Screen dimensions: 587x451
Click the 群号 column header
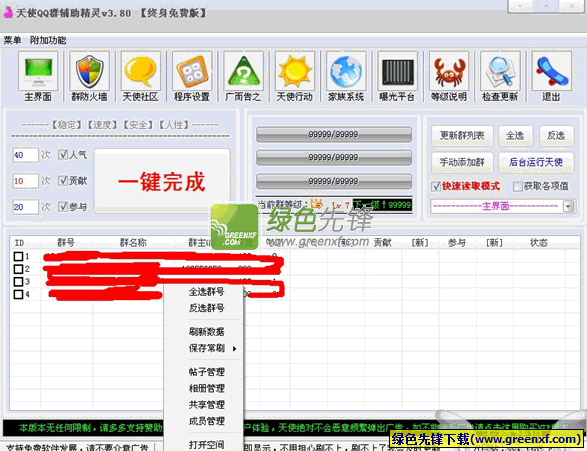point(66,243)
